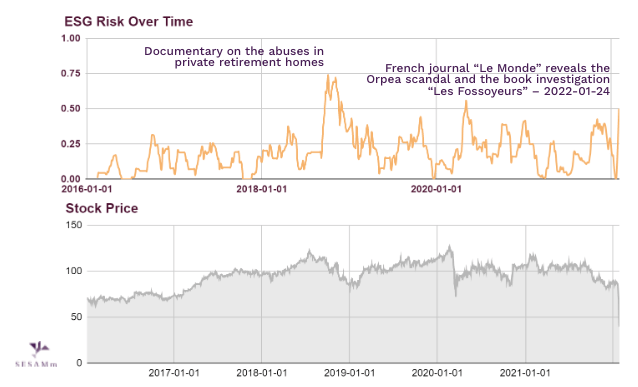Click the stock chart 2018-01-01 date label
This screenshot has width=638, height=387.
pyautogui.click(x=262, y=373)
